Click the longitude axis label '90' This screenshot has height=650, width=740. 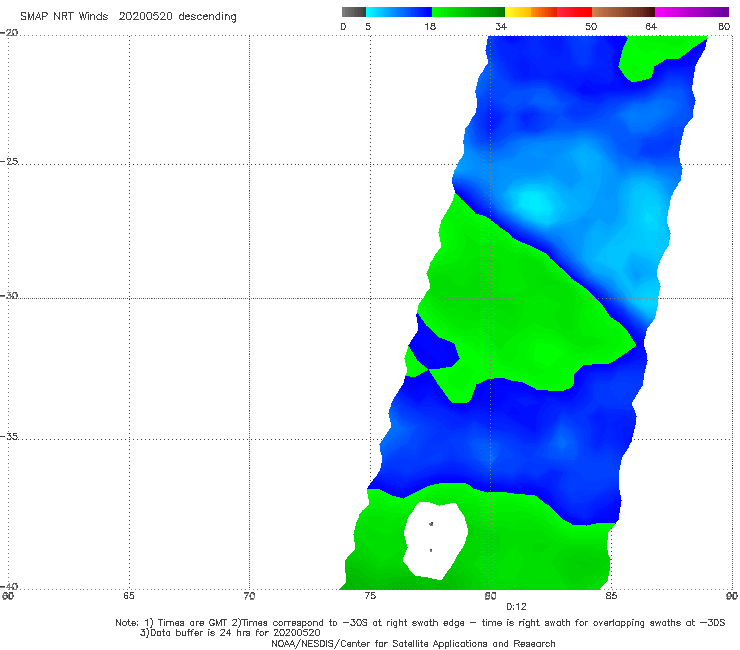point(732,596)
